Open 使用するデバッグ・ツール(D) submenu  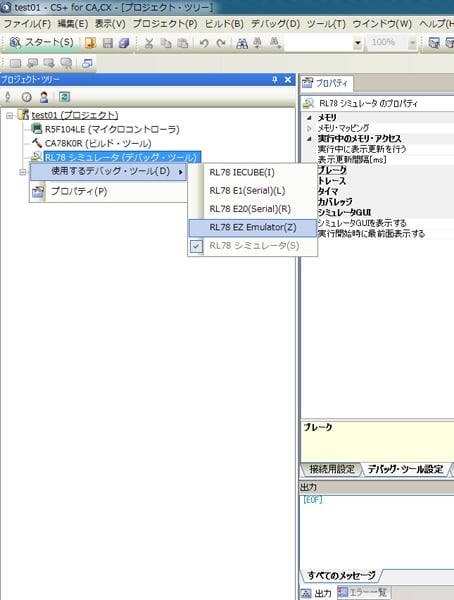coord(109,171)
